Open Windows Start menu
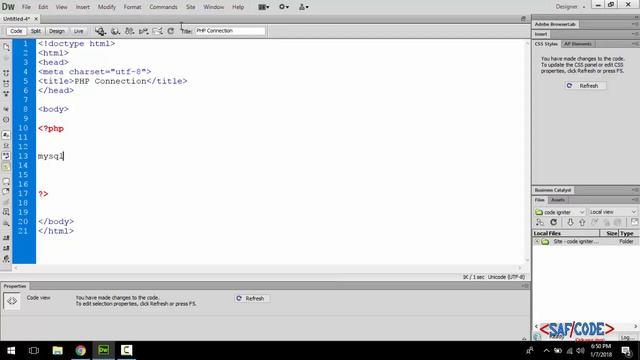640x360 pixels. [x=11, y=350]
